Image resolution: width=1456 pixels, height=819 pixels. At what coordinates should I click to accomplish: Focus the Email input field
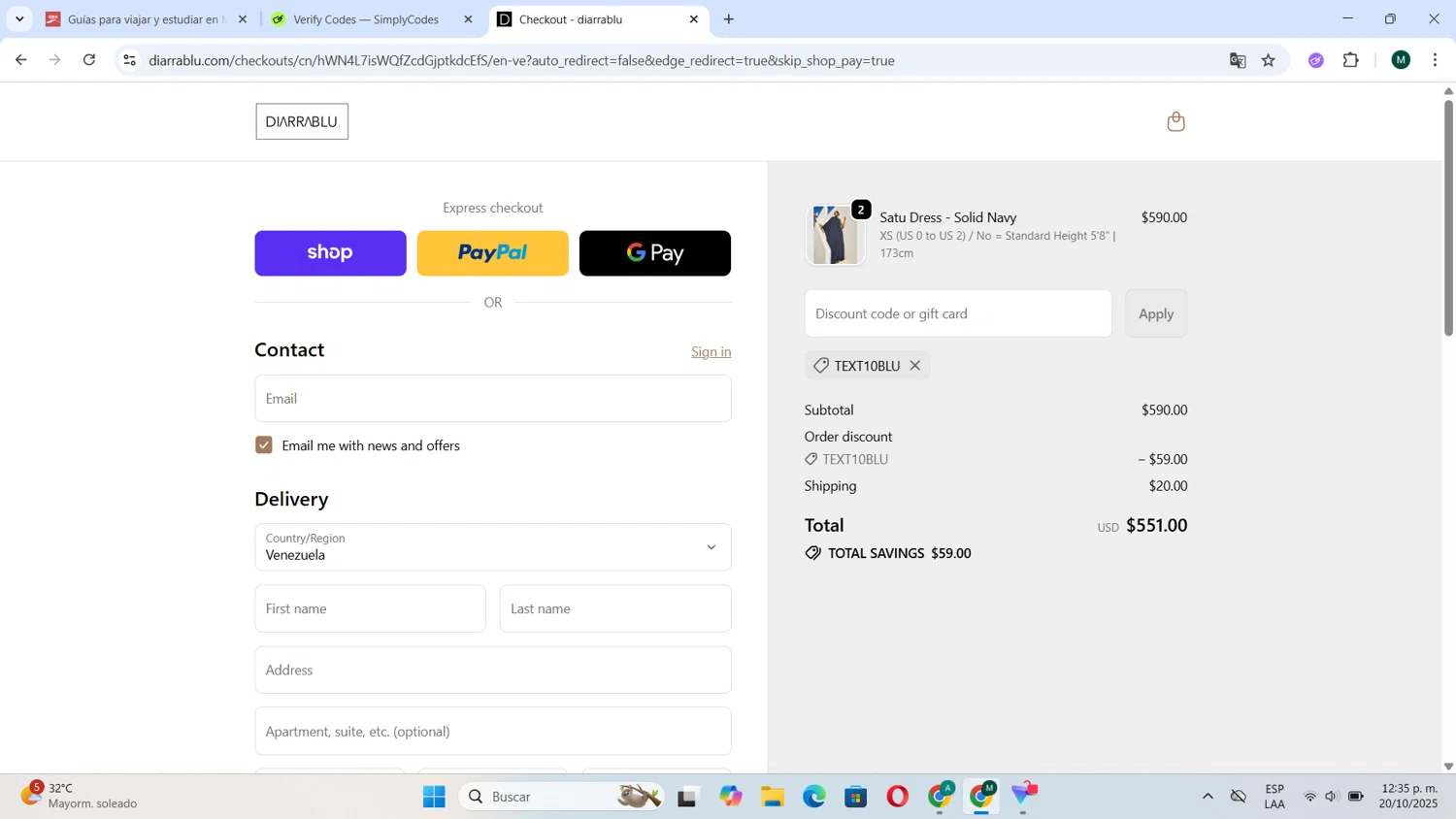coord(493,399)
